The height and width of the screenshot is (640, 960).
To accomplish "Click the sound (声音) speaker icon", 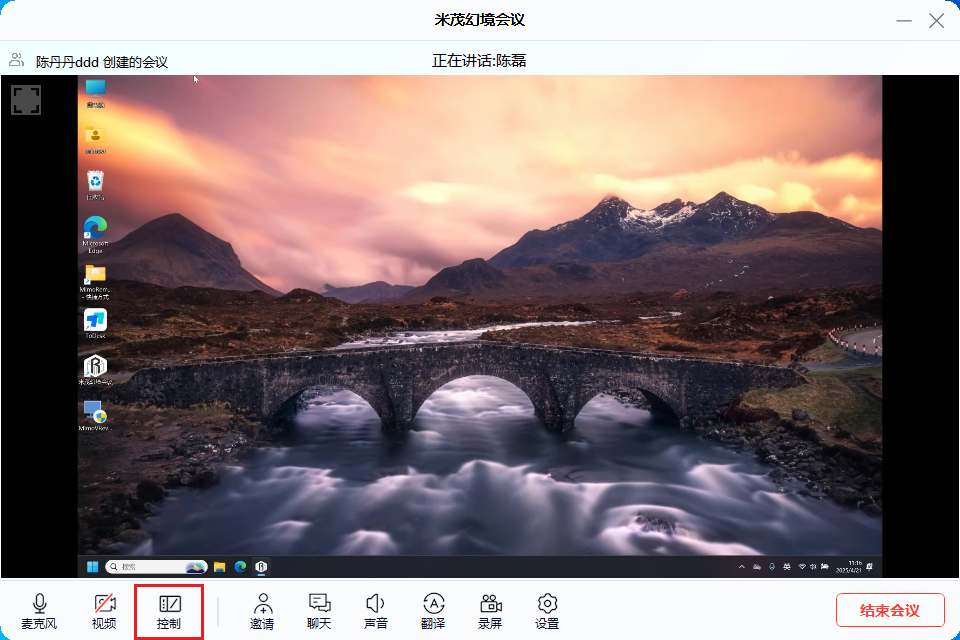I will click(375, 611).
